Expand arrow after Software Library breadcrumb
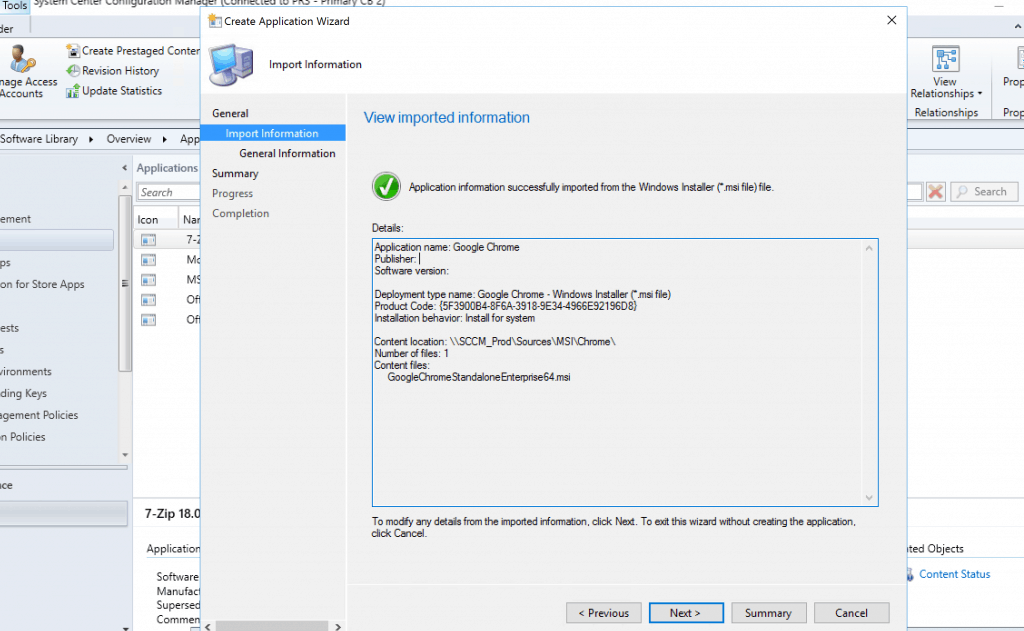The width and height of the screenshot is (1024, 631). [91, 139]
